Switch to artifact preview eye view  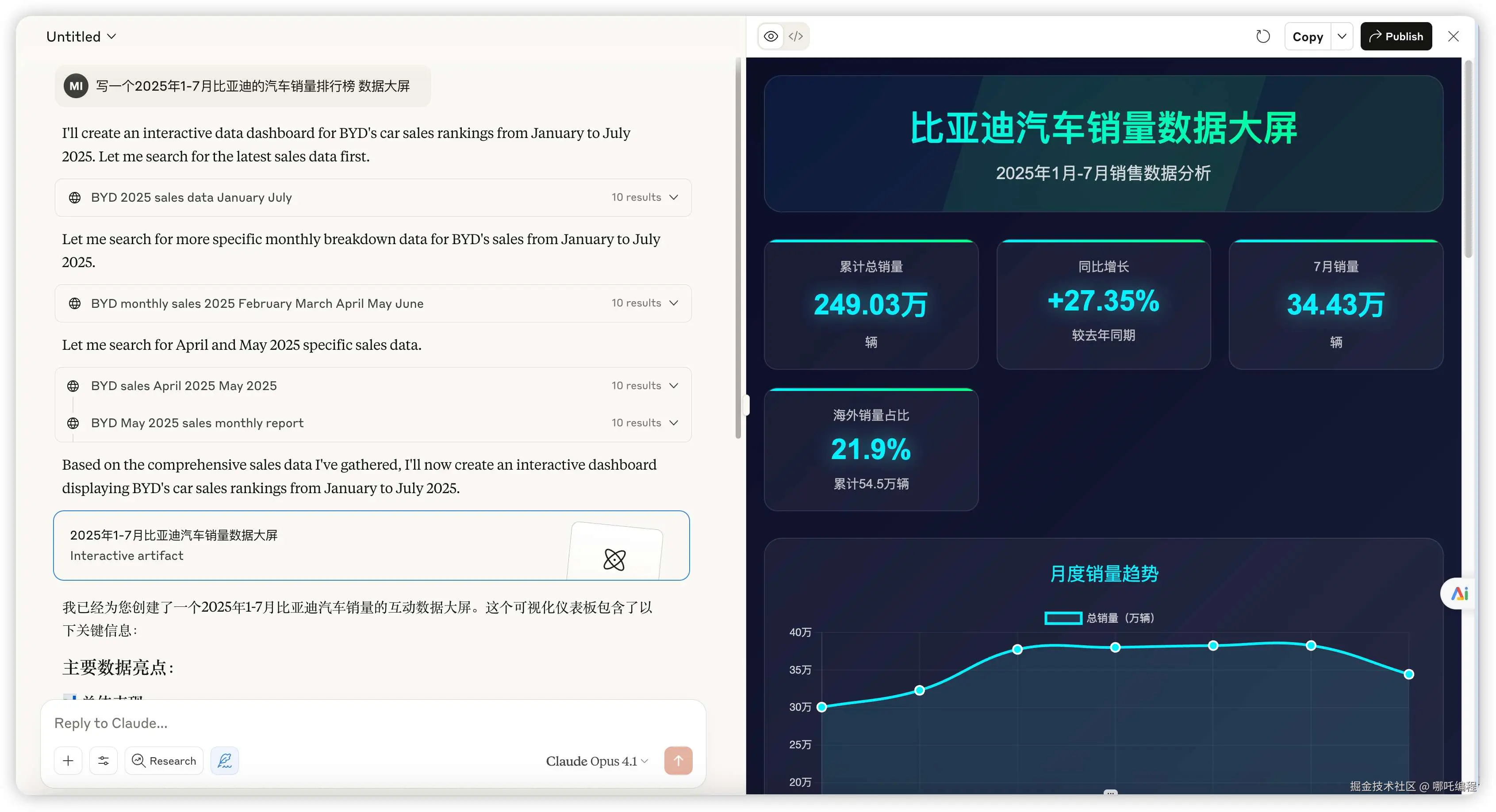coord(771,37)
